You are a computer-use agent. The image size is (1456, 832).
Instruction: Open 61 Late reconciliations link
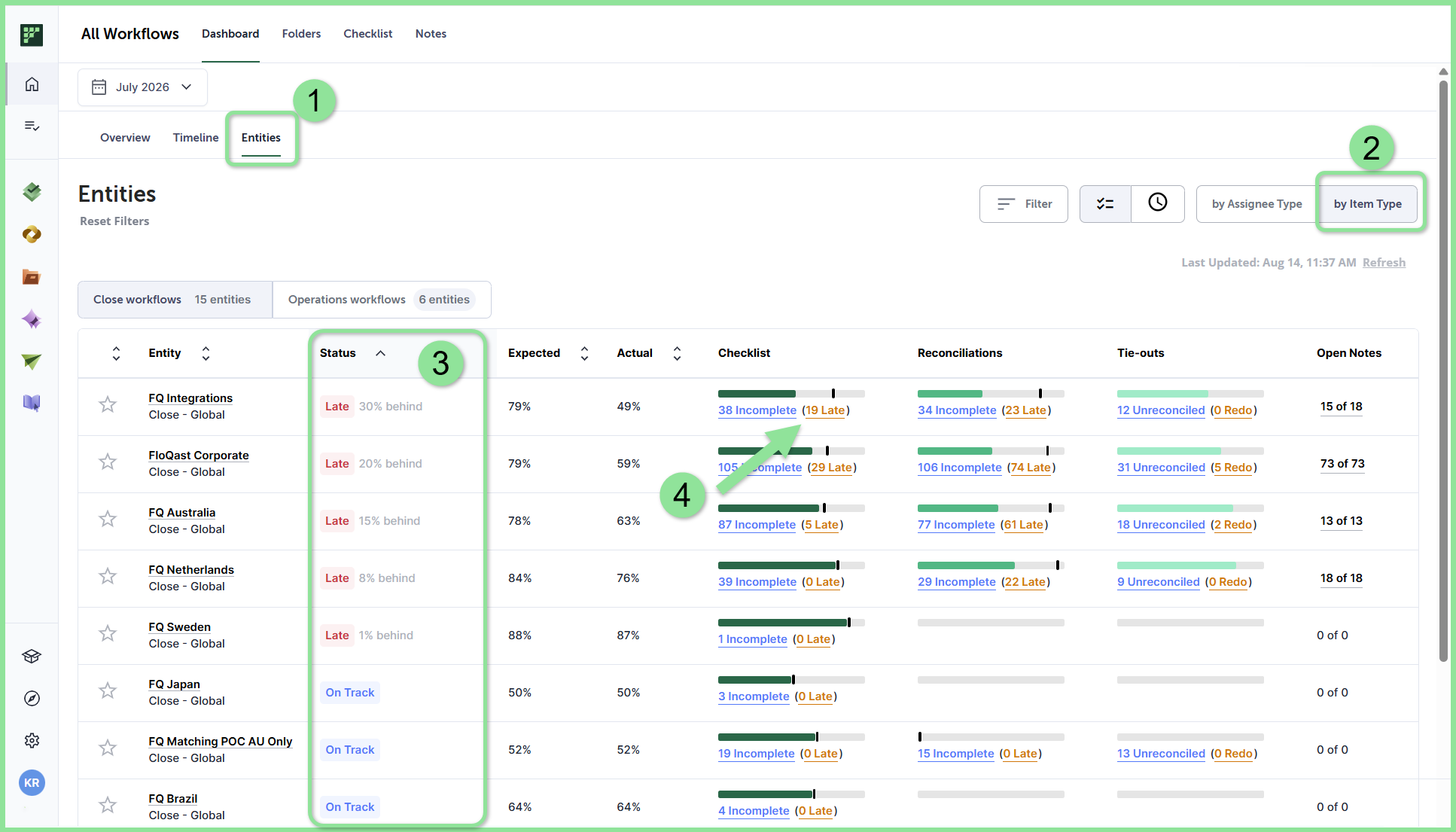coord(1024,525)
